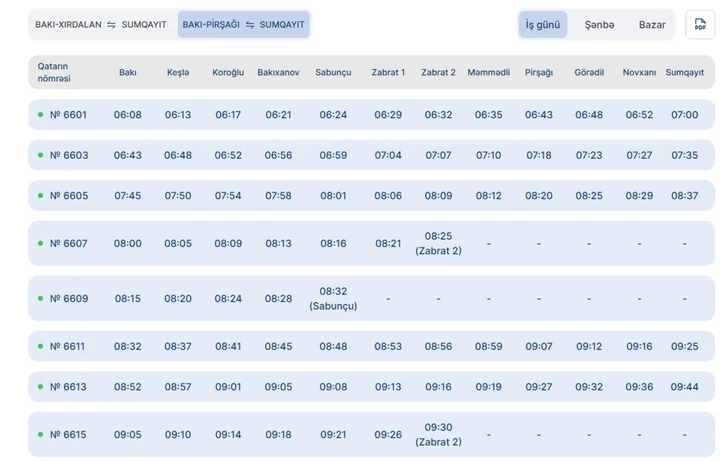The height and width of the screenshot is (462, 728).
Task: Click 08:15 Bakı time of train 6609
Action: (x=128, y=299)
